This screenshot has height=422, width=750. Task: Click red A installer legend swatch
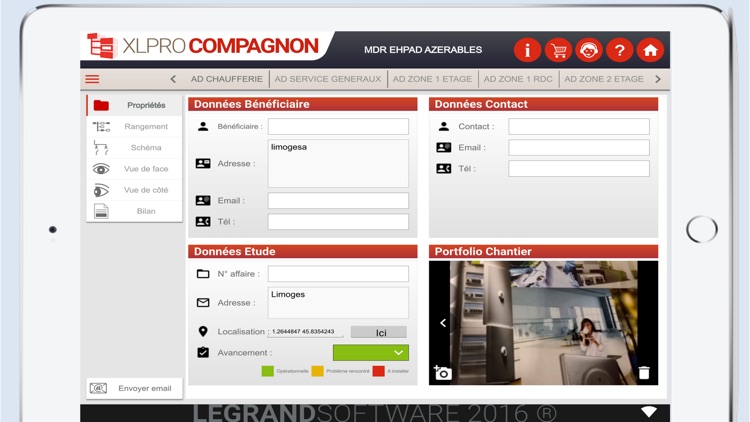point(378,371)
